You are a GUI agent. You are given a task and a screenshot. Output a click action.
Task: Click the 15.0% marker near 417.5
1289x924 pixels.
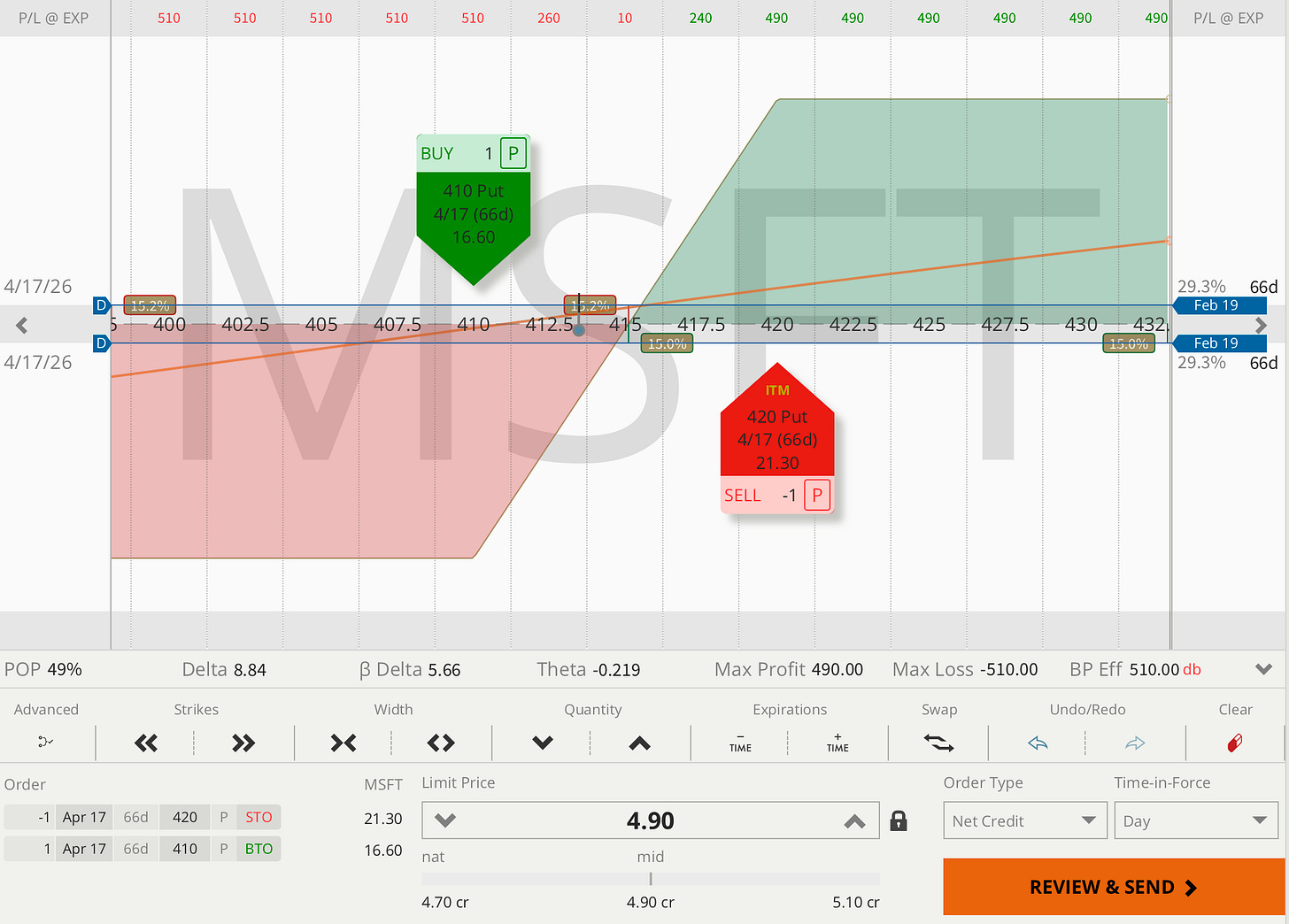coord(667,343)
